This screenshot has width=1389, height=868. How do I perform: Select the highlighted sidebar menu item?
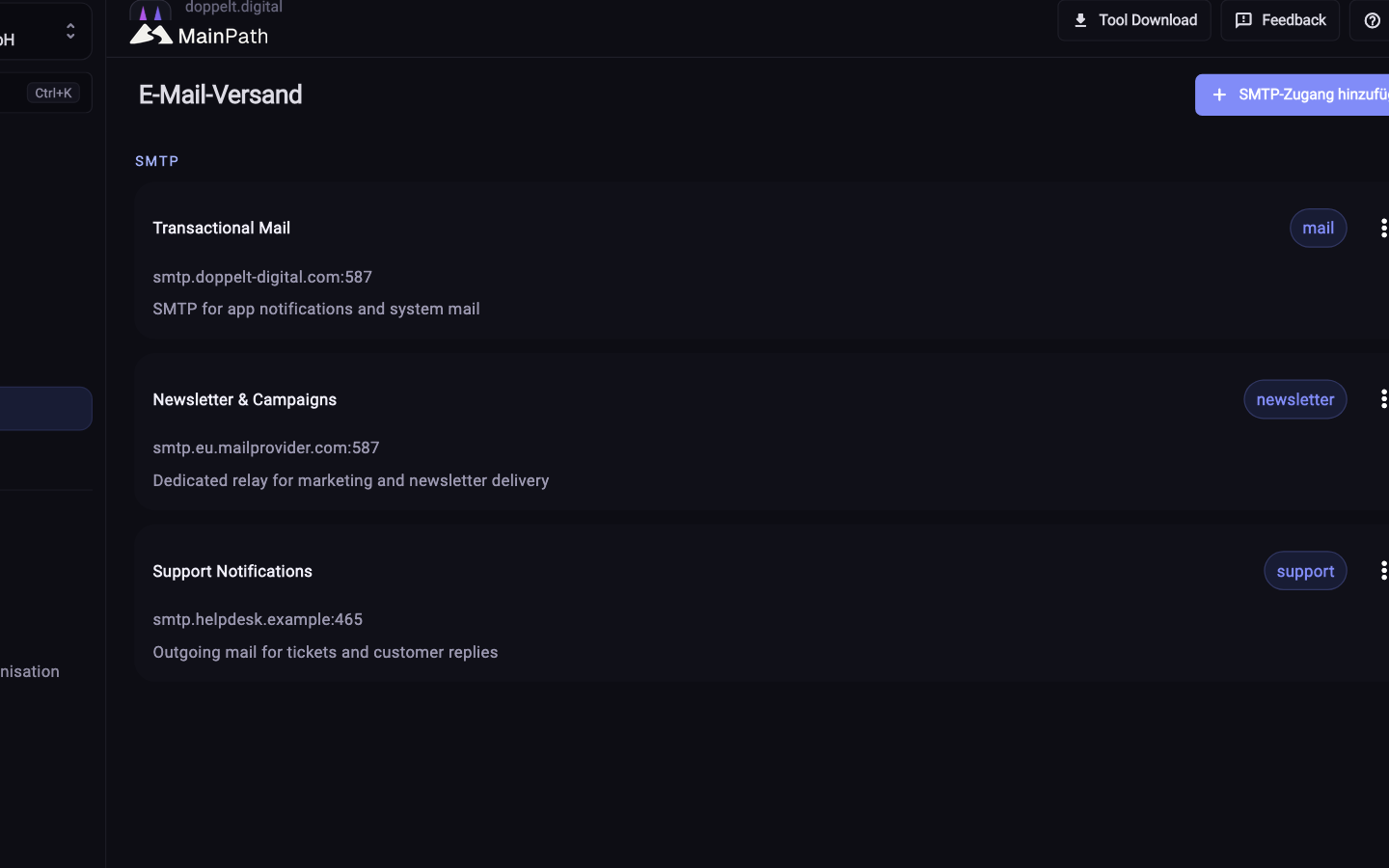click(45, 409)
